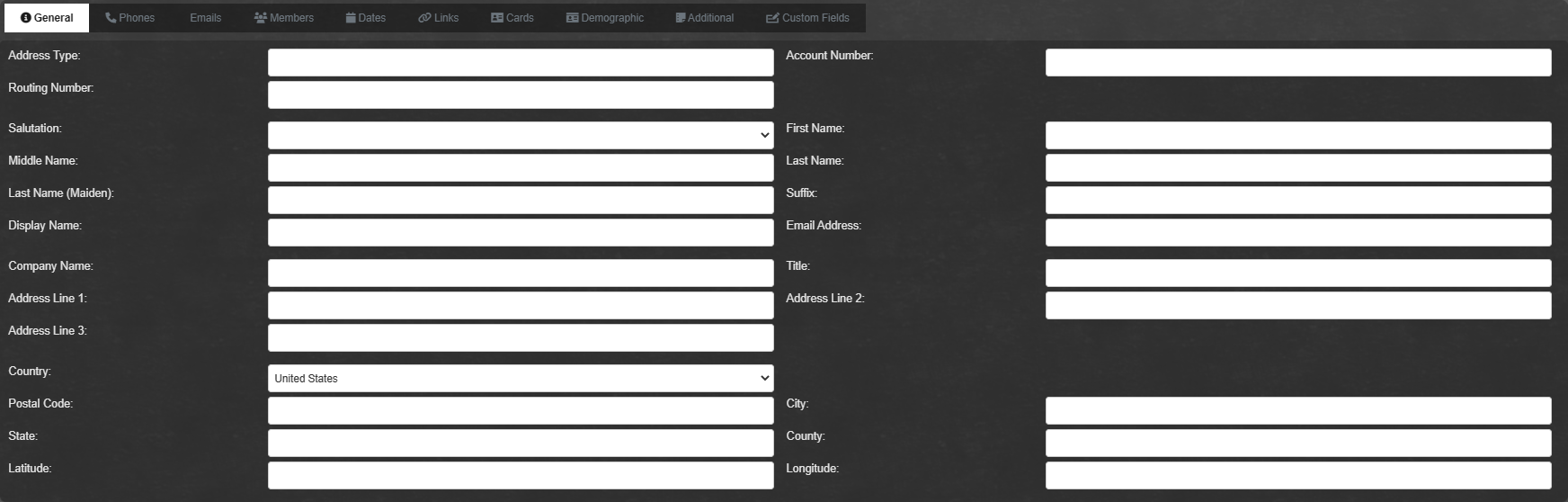Open the Links tab

(x=439, y=18)
